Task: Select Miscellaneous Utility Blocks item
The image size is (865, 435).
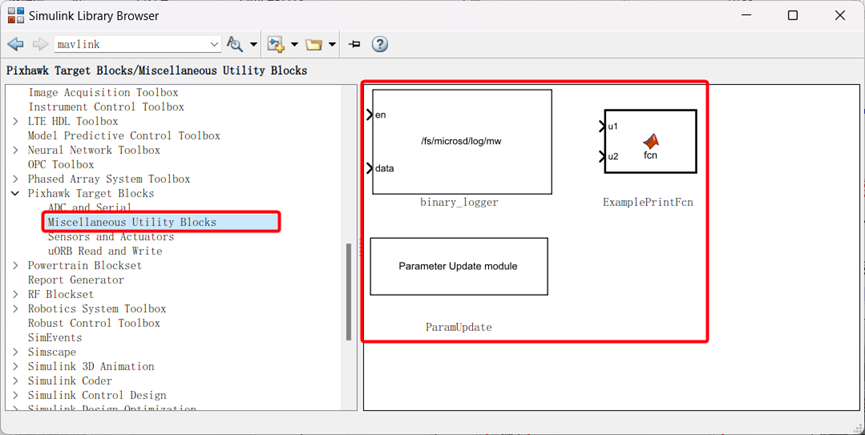Action: click(132, 222)
